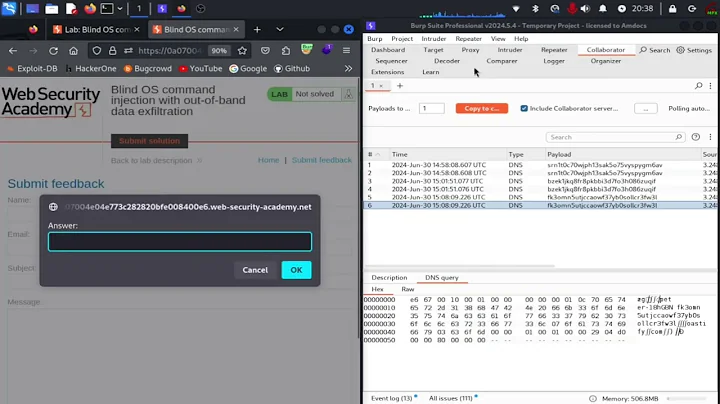
Task: Select interaction row number 1
Action: click(540, 165)
